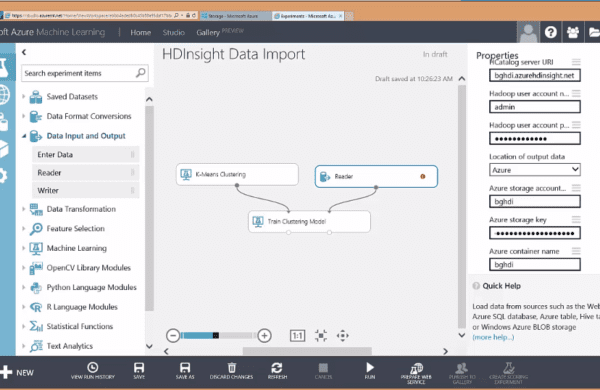Click canvas horizontal scrollbar right arrow
Viewport: 600px width, 390px height.
pos(445,351)
